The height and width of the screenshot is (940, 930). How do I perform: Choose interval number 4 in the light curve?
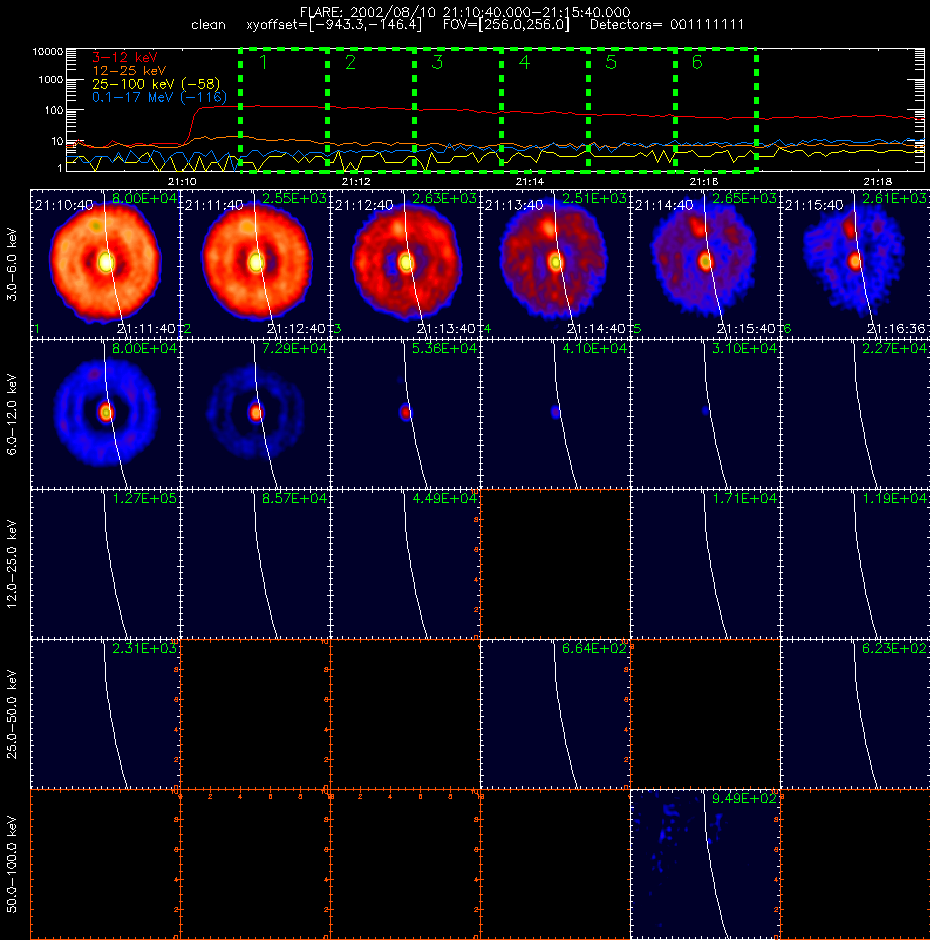524,62
